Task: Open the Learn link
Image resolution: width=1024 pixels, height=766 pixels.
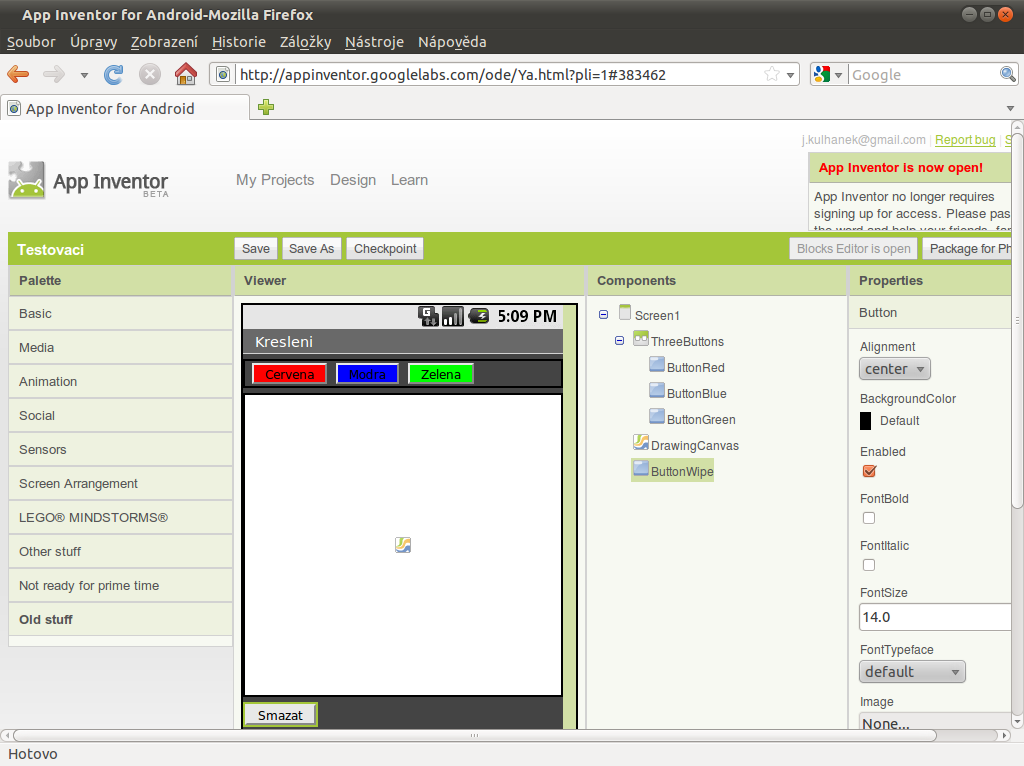Action: (409, 180)
